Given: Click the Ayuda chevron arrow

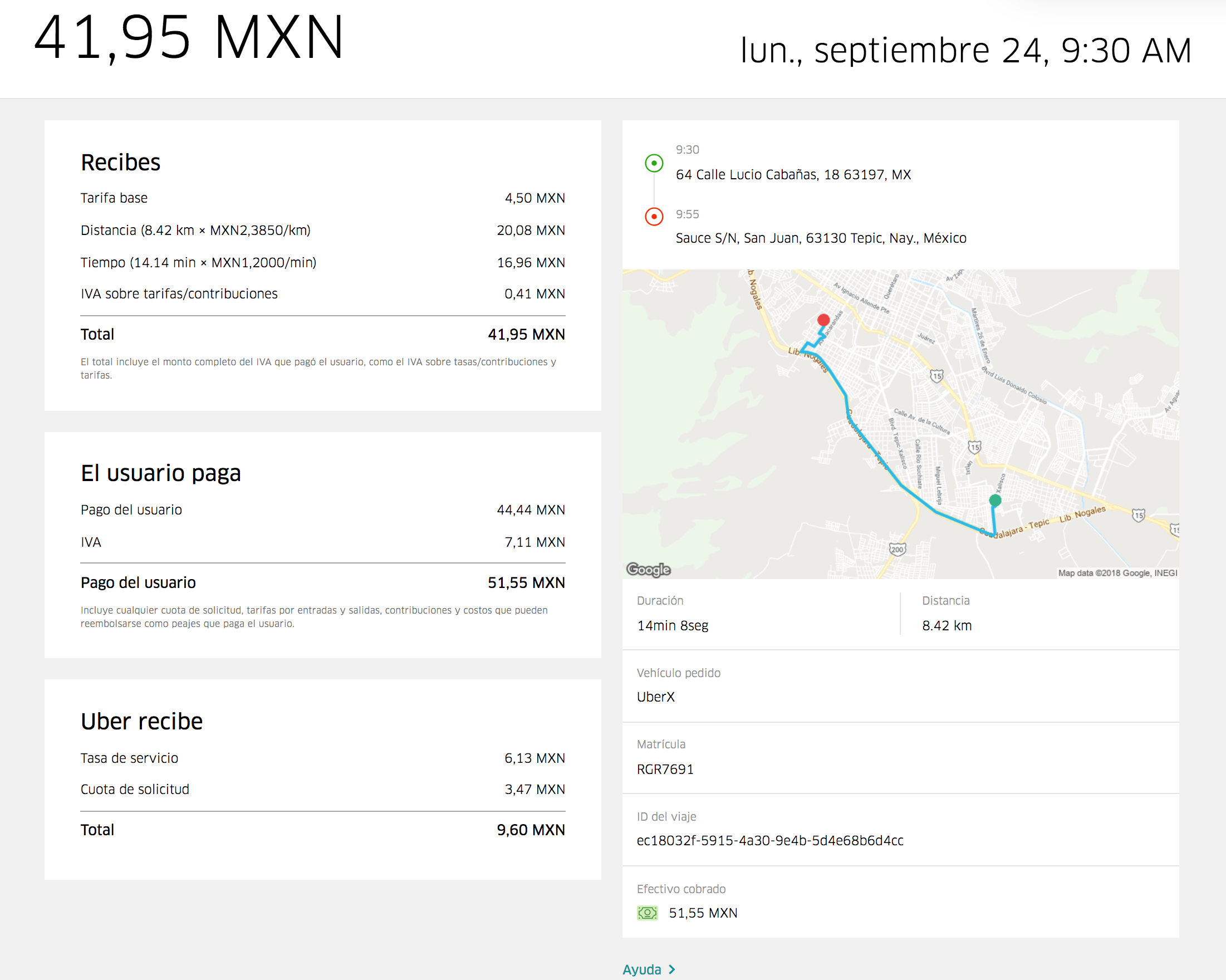Looking at the screenshot, I should pyautogui.click(x=672, y=969).
